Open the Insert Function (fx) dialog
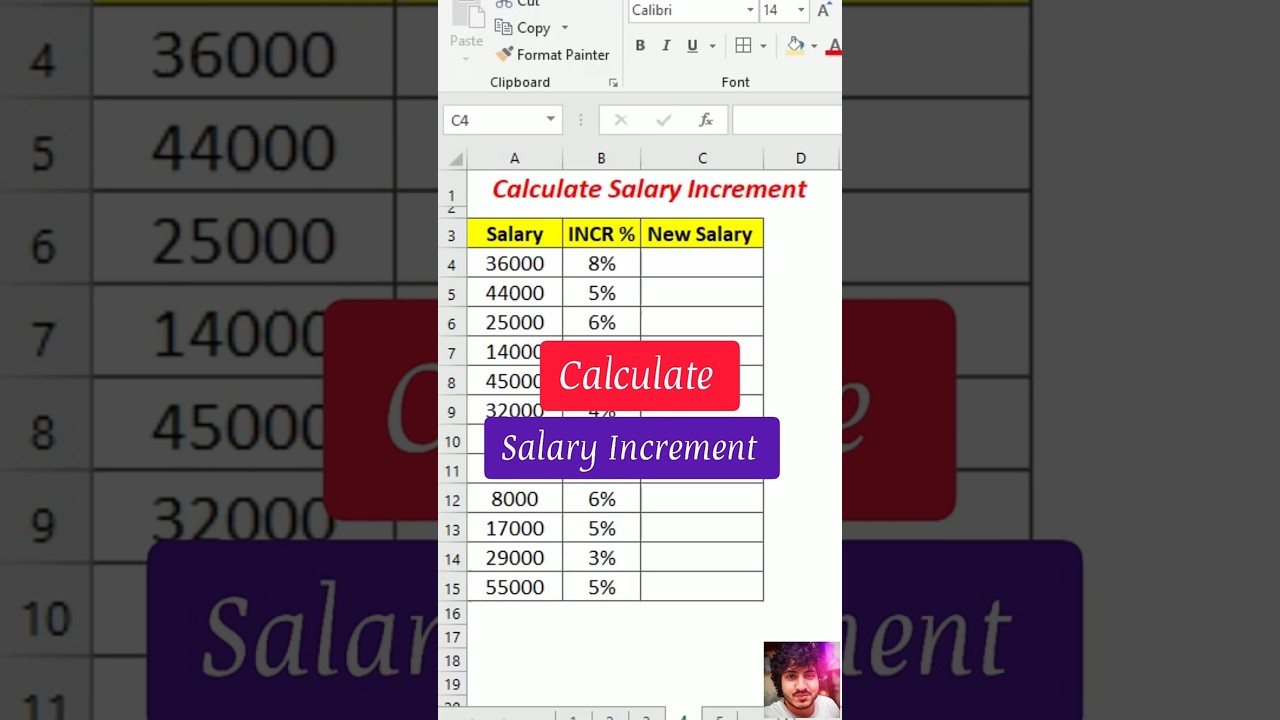Screen dimensions: 1280x720 click(x=706, y=119)
